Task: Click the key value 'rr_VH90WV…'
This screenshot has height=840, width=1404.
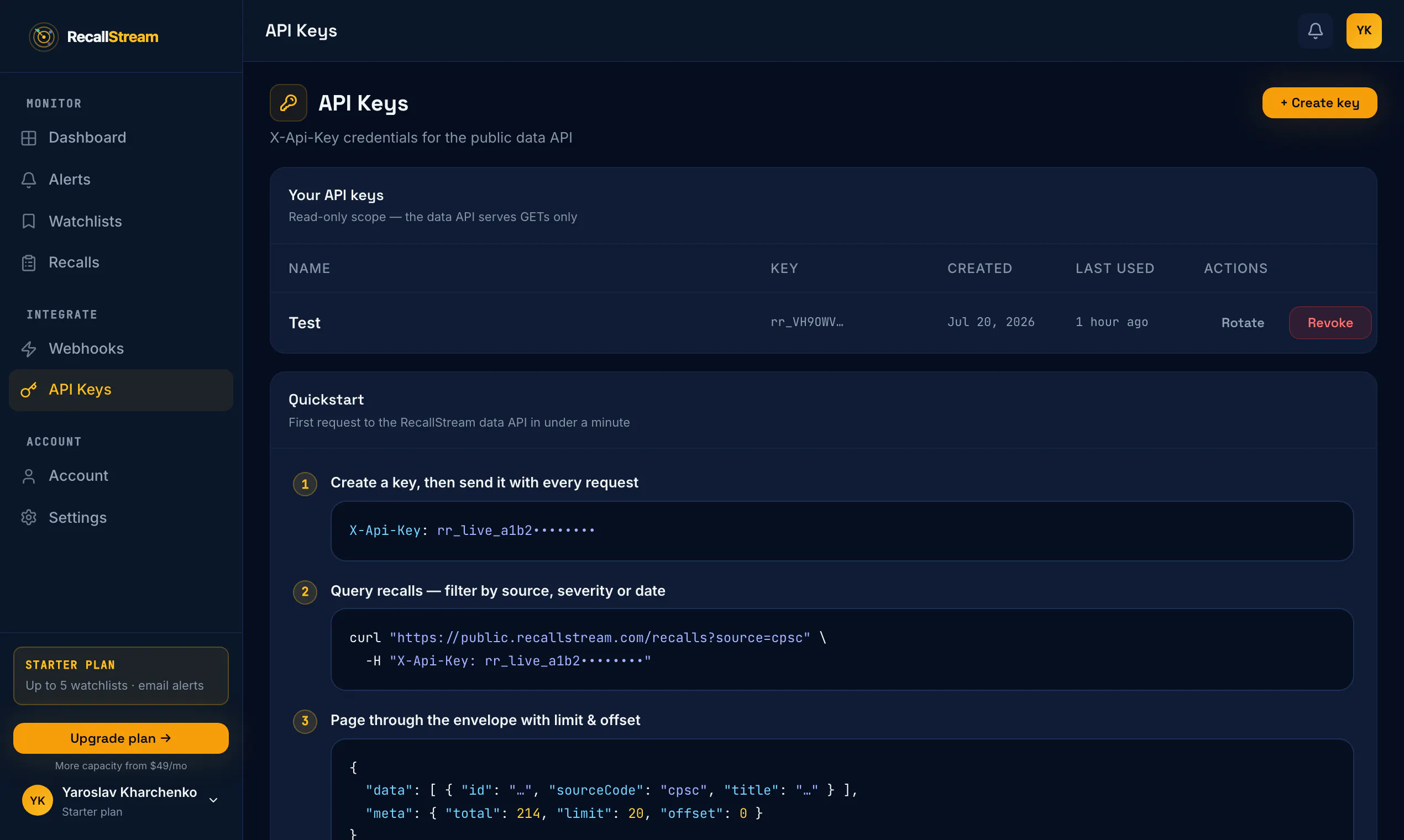Action: pos(806,322)
